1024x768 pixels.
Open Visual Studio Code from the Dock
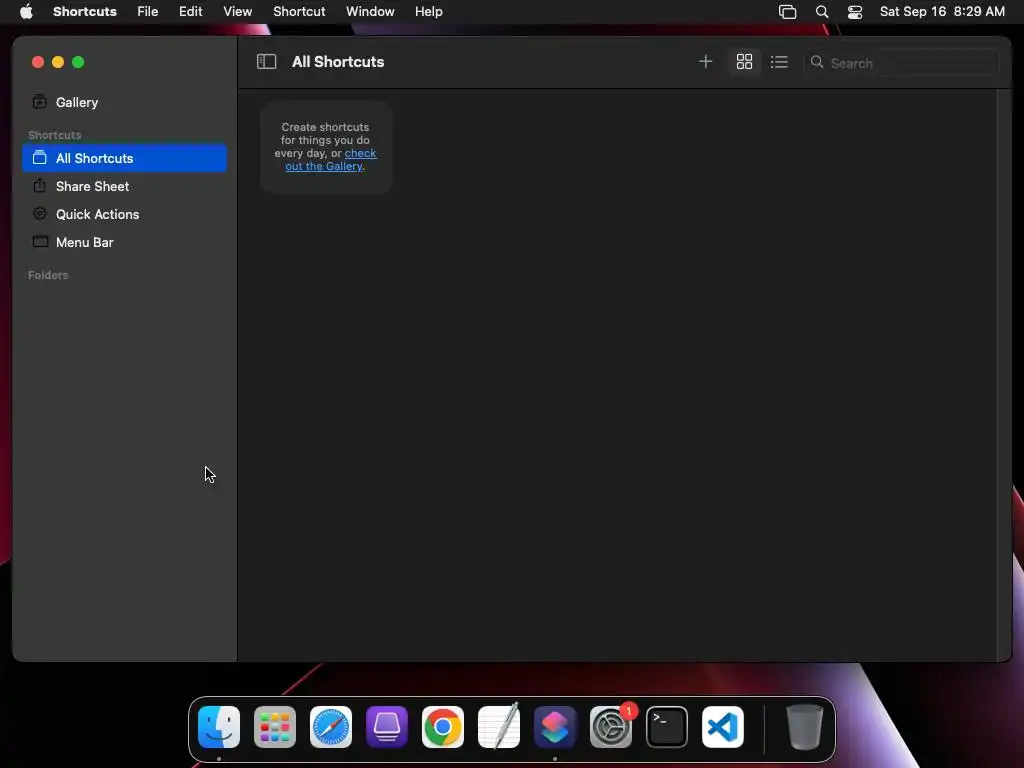[x=723, y=727]
